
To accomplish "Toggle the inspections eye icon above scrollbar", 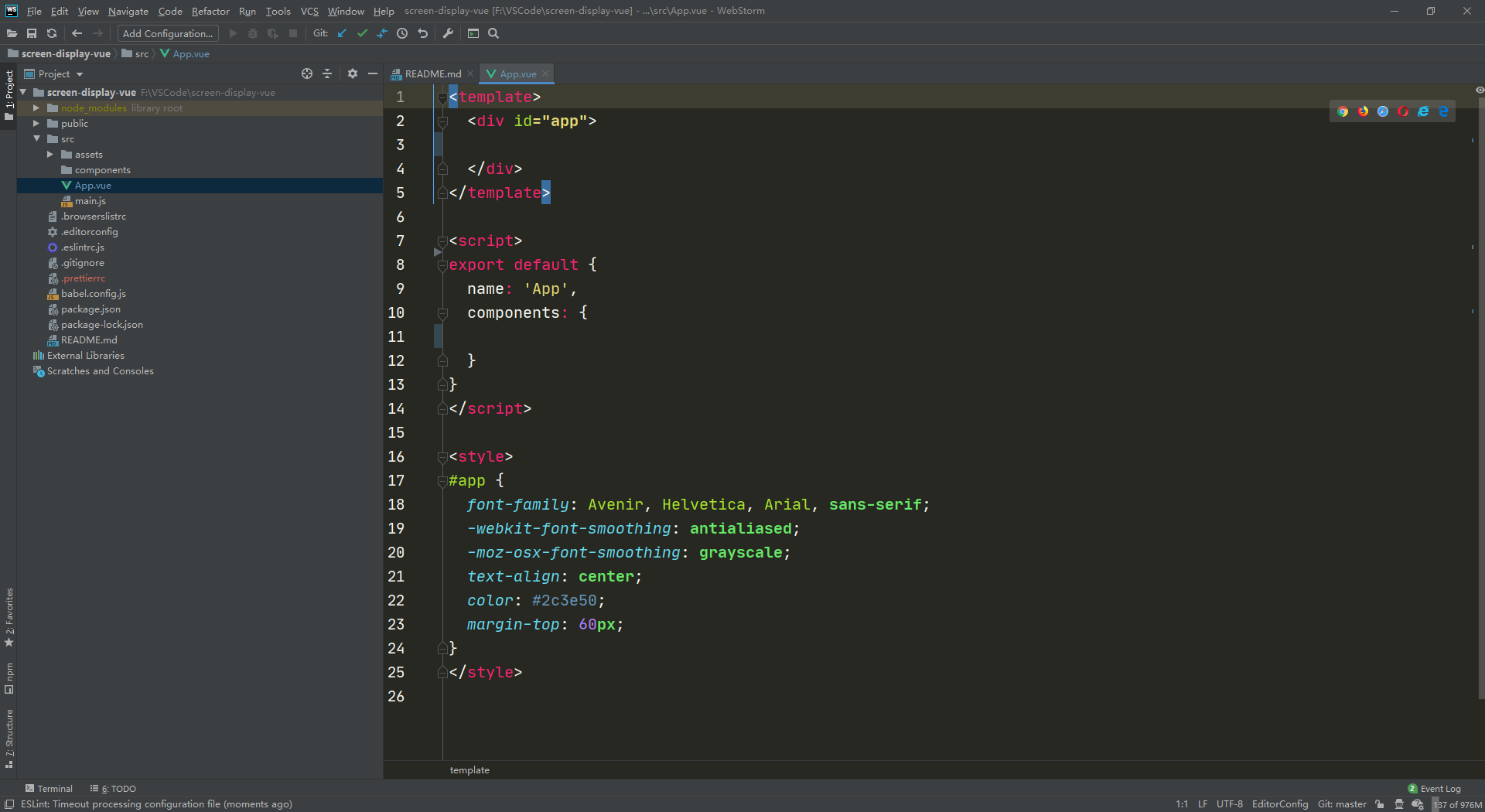I will point(1479,90).
